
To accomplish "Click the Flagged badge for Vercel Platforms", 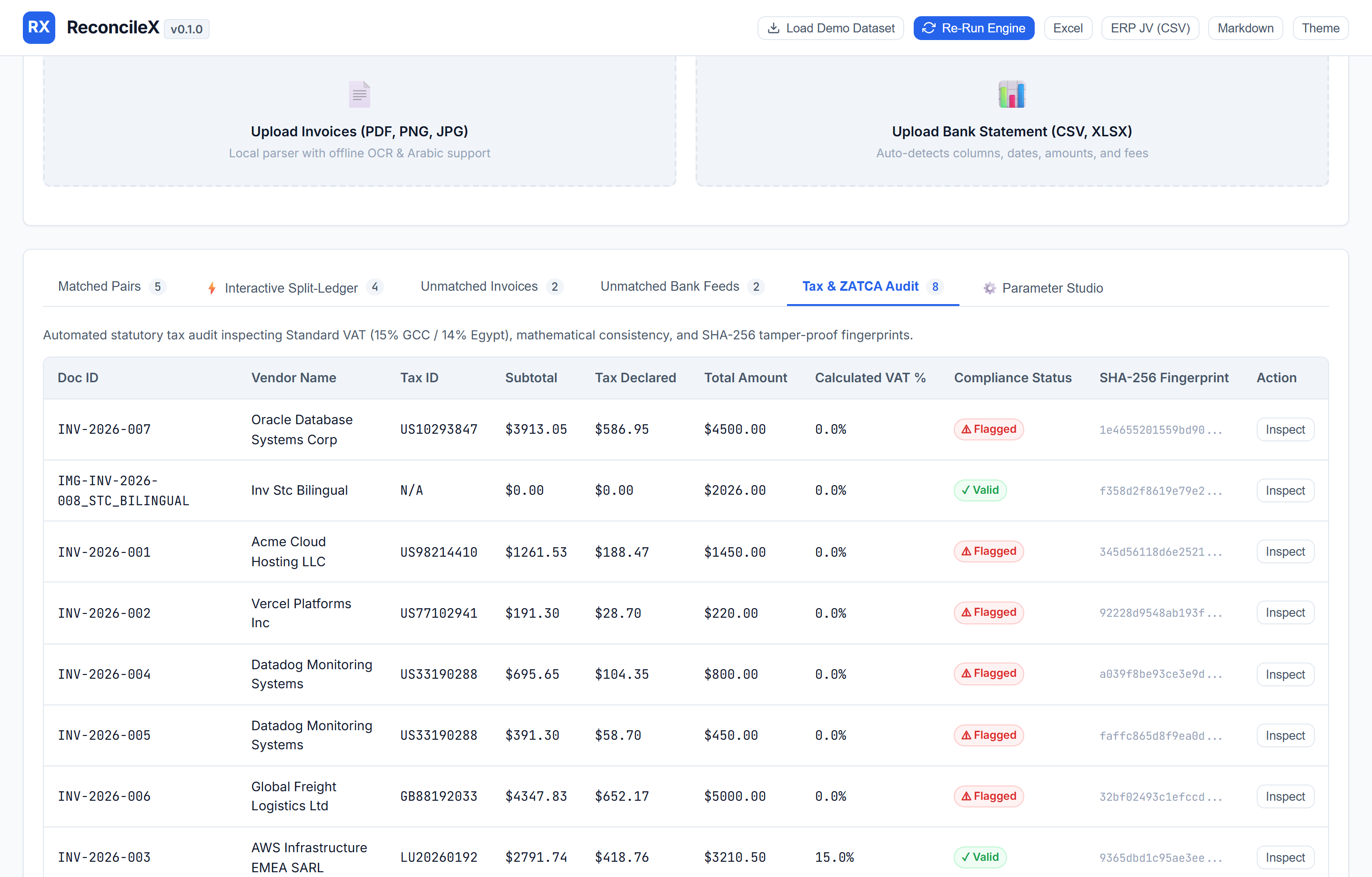I will (989, 612).
